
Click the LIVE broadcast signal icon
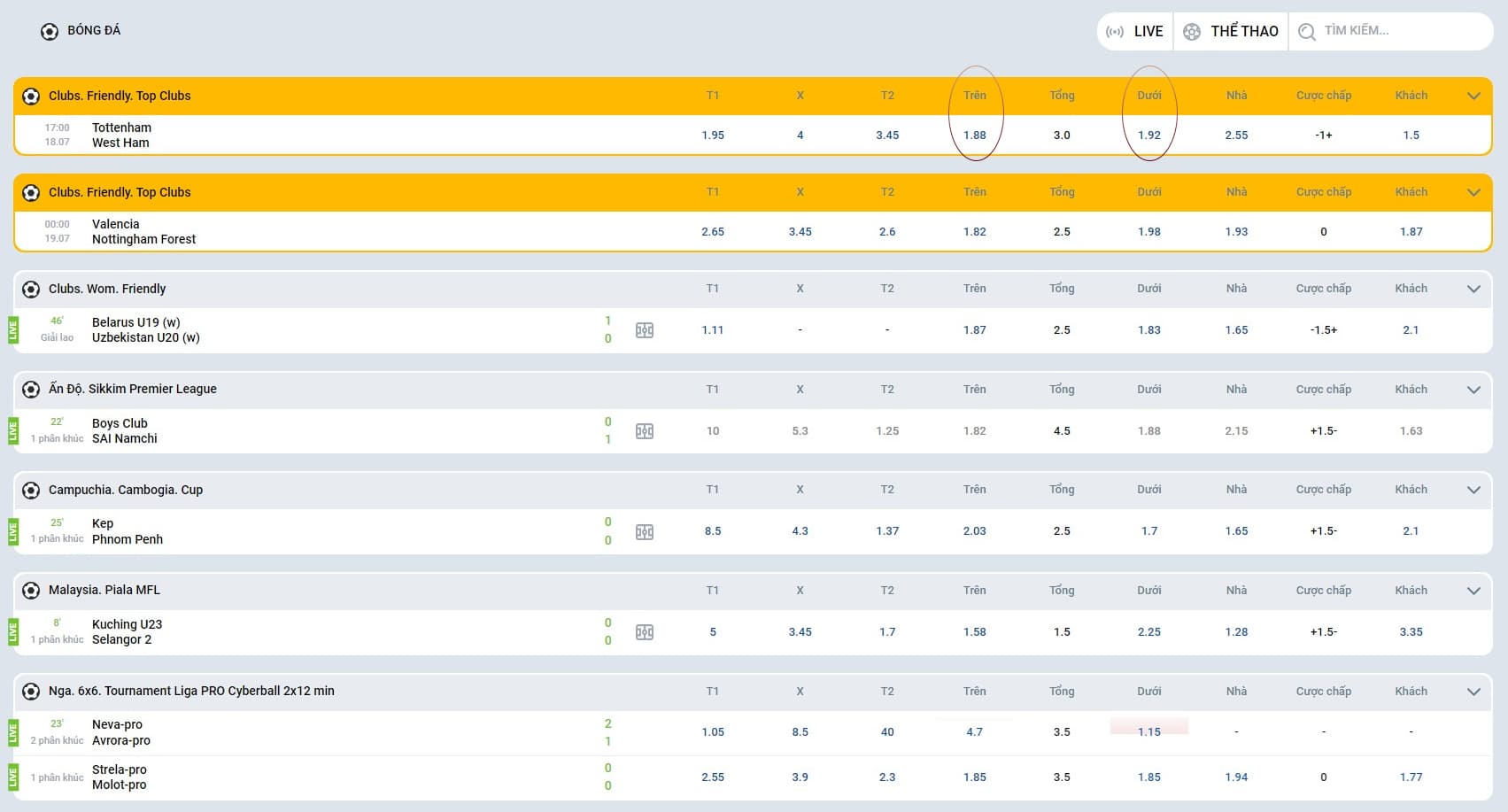click(x=1115, y=32)
